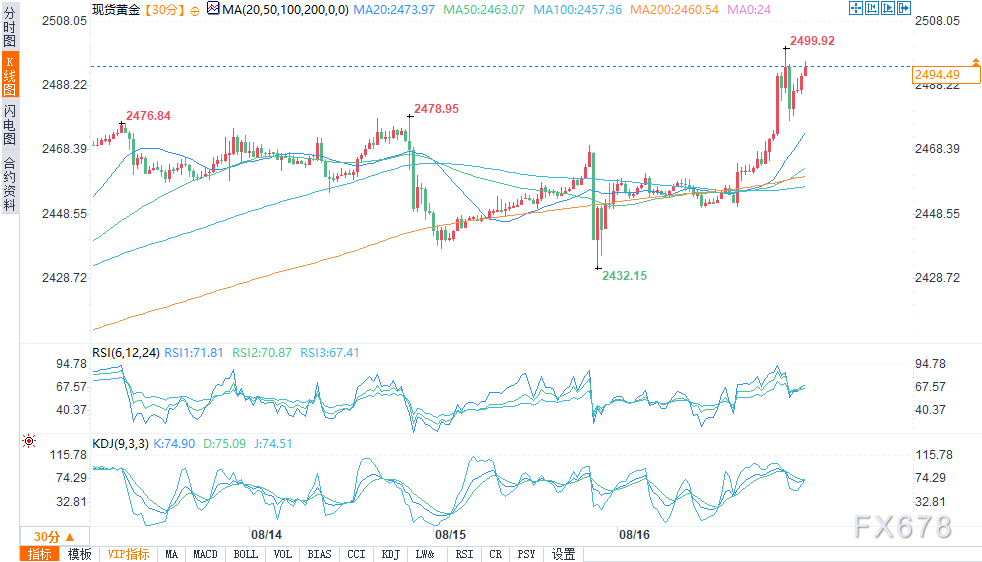Switch to the 模板 bottom tab

point(80,554)
